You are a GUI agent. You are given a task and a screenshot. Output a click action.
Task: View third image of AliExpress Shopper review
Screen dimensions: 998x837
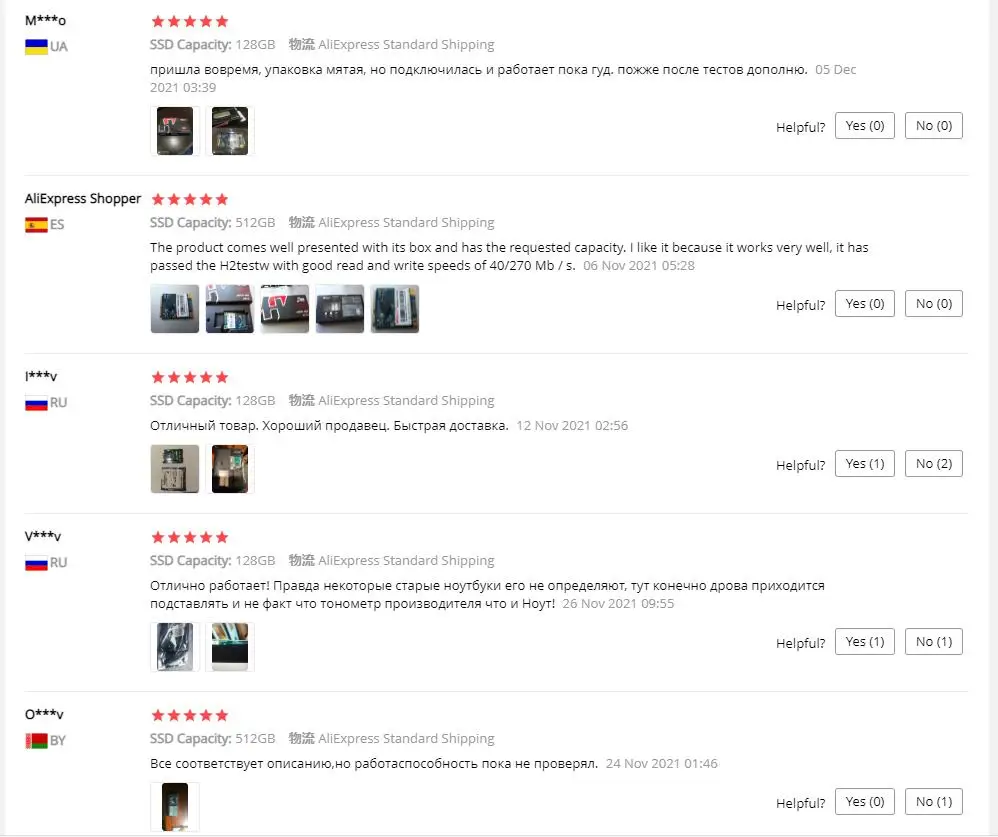pyautogui.click(x=285, y=309)
